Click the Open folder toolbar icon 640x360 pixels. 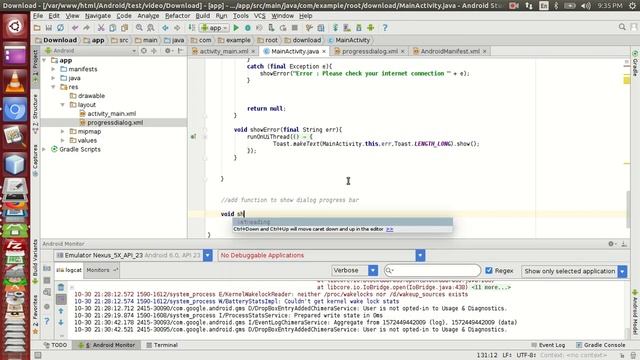[37, 28]
